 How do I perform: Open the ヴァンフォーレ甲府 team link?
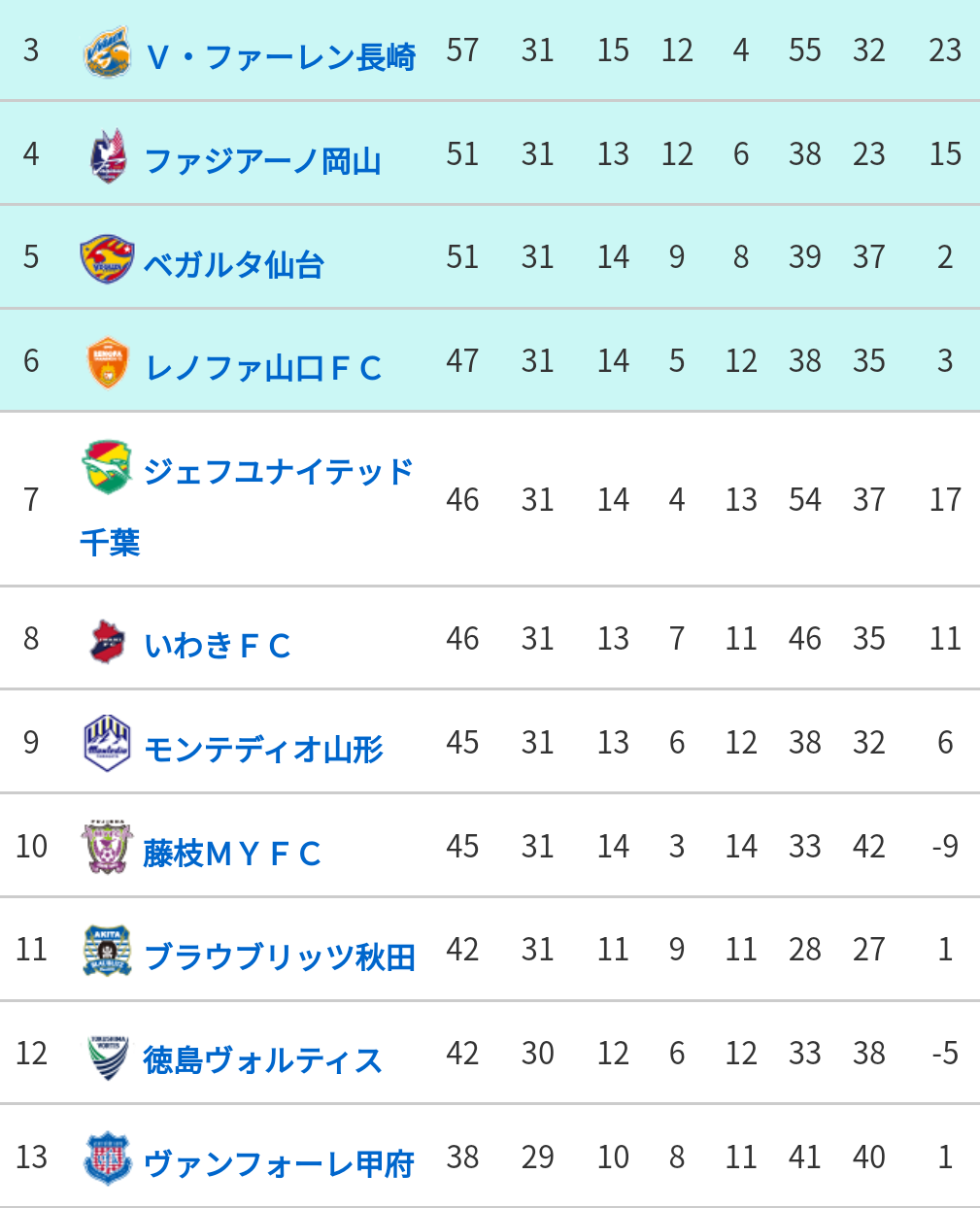280,1163
